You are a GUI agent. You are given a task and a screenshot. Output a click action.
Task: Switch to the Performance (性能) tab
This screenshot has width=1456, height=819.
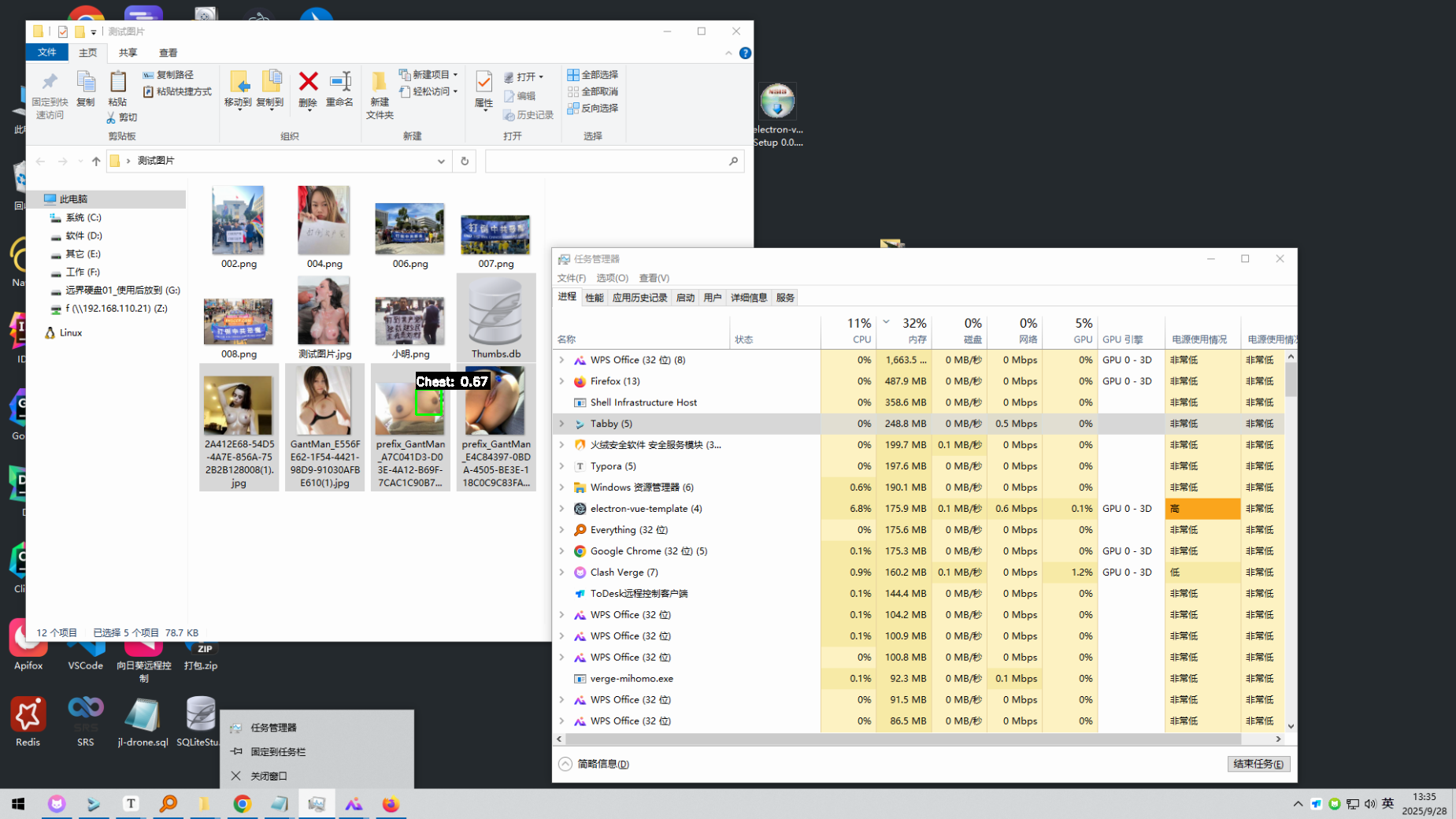tap(594, 298)
